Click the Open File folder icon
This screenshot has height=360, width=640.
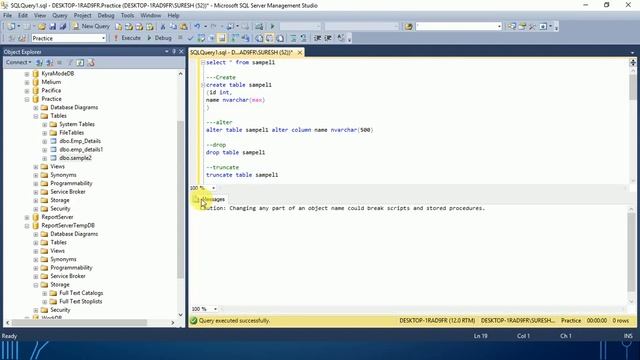click(42, 27)
